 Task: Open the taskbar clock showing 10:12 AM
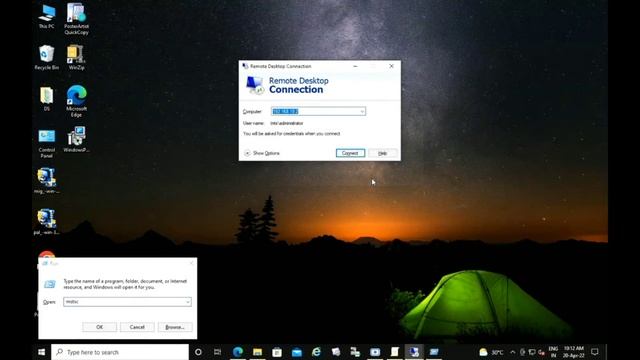point(573,352)
